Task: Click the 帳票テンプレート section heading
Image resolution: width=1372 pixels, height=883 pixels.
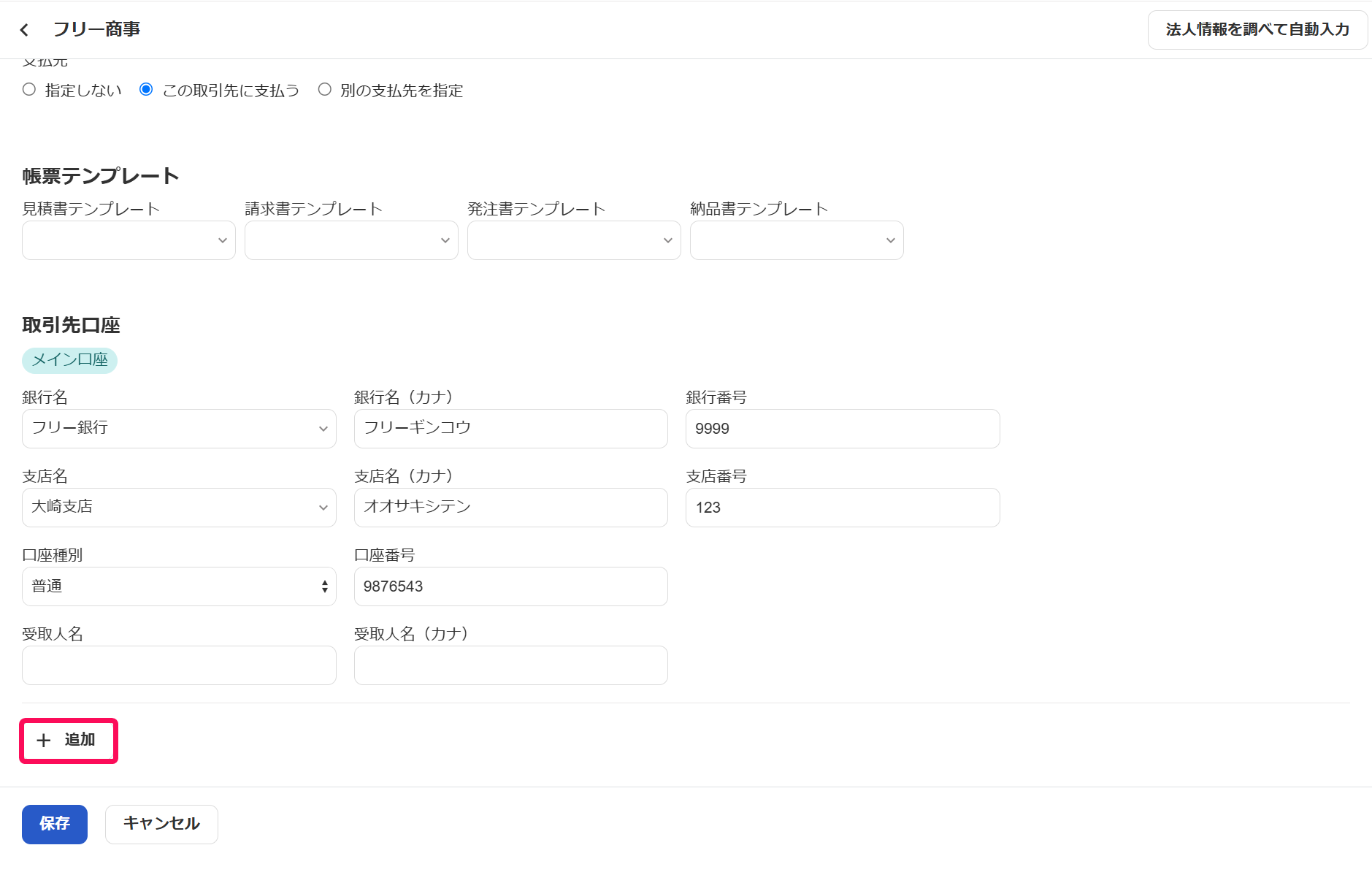Action: pos(101,176)
